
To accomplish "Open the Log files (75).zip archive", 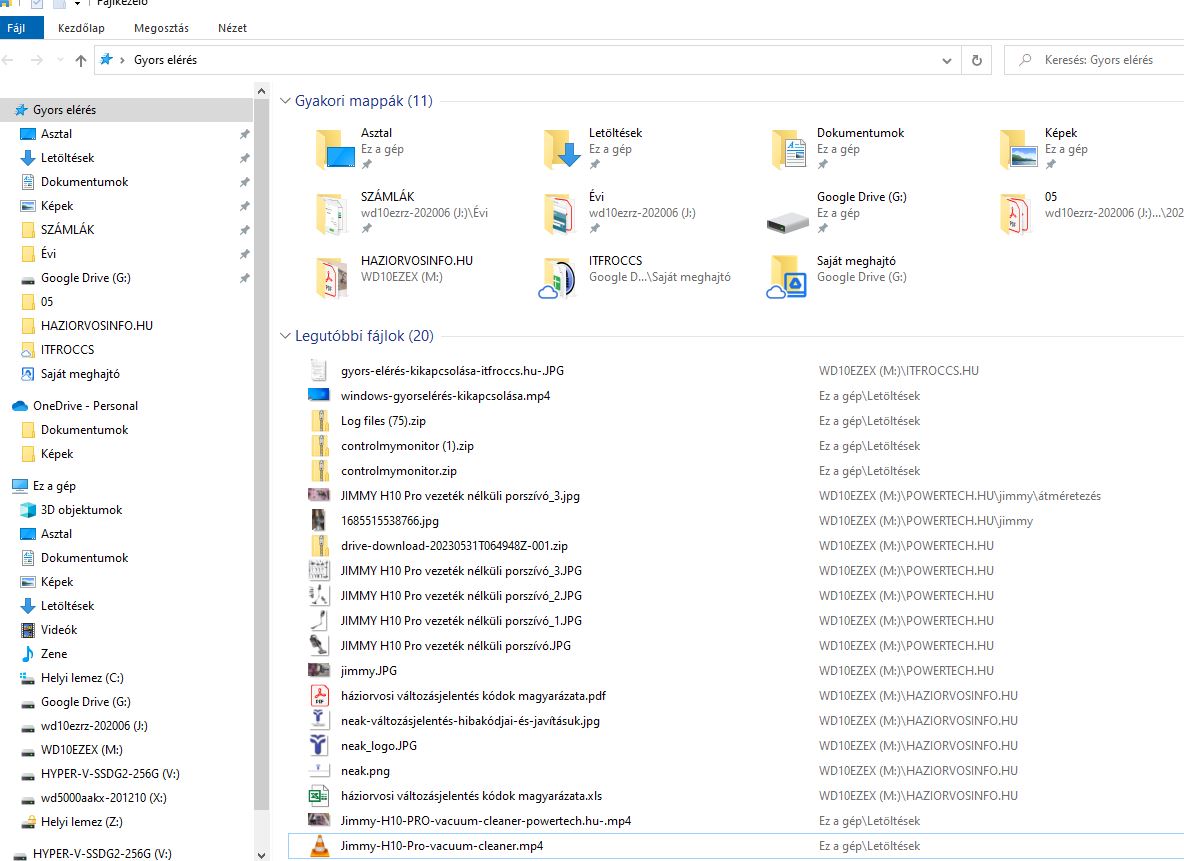I will point(383,421).
